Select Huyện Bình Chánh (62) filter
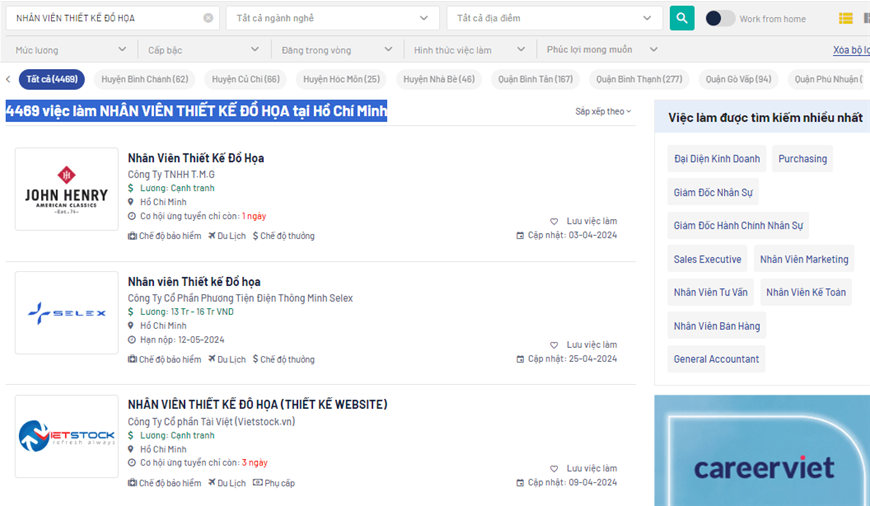 tap(145, 79)
